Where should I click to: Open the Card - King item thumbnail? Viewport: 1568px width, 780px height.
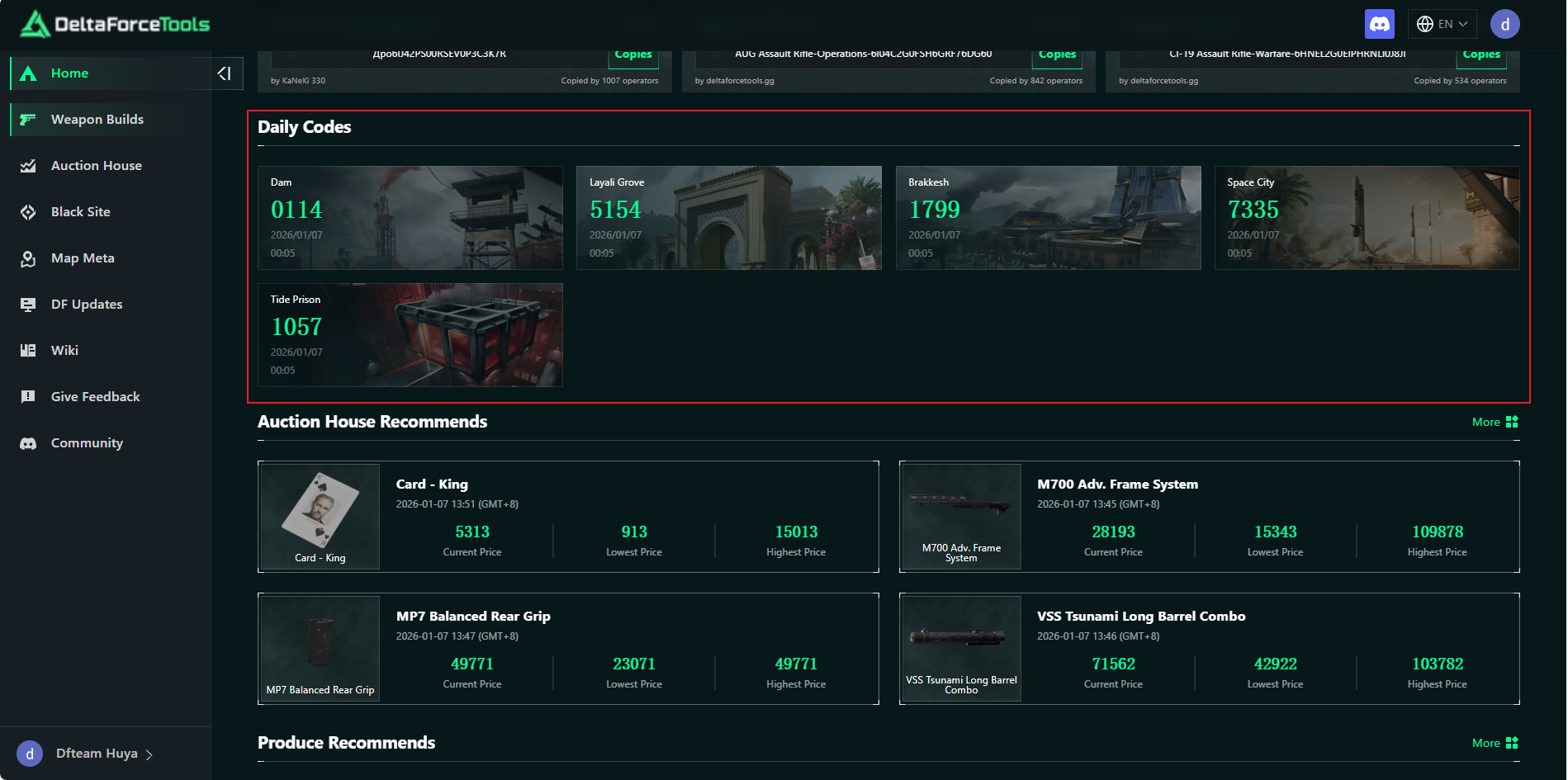point(320,516)
